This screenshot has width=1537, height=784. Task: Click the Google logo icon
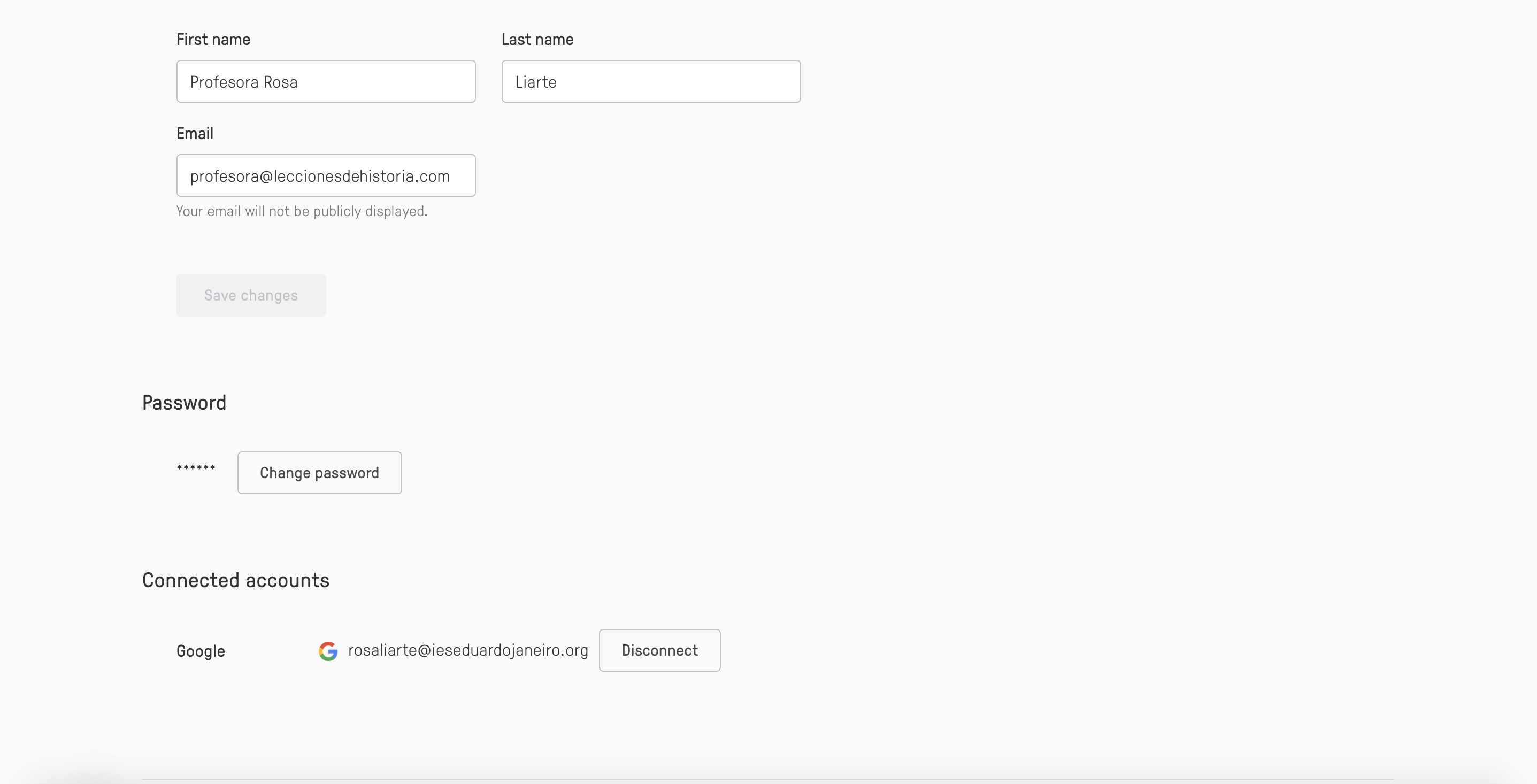pos(328,650)
